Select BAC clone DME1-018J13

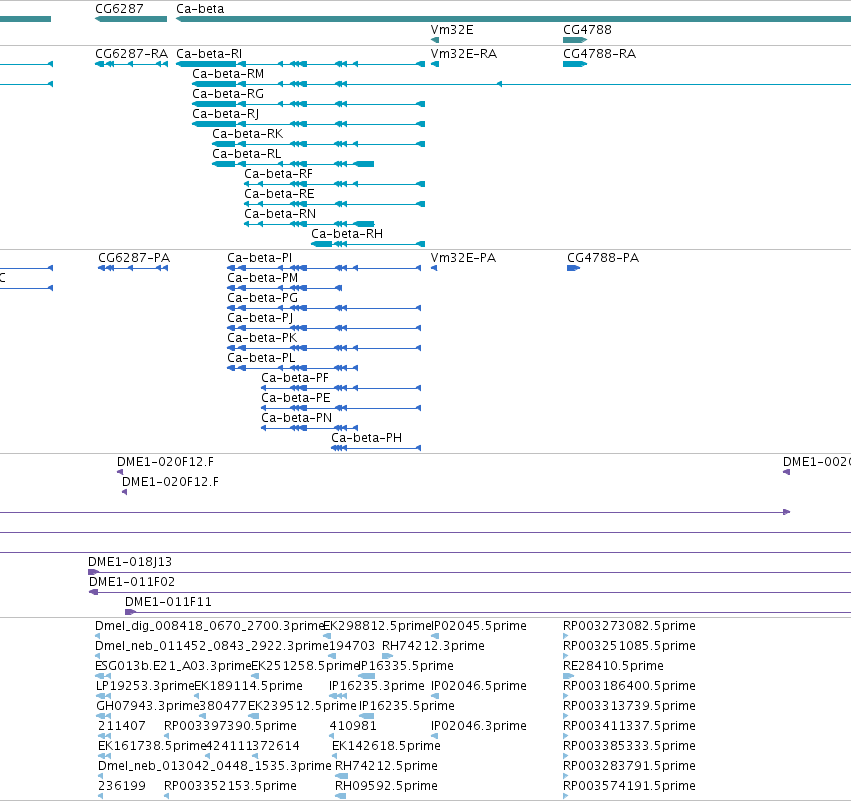point(130,562)
